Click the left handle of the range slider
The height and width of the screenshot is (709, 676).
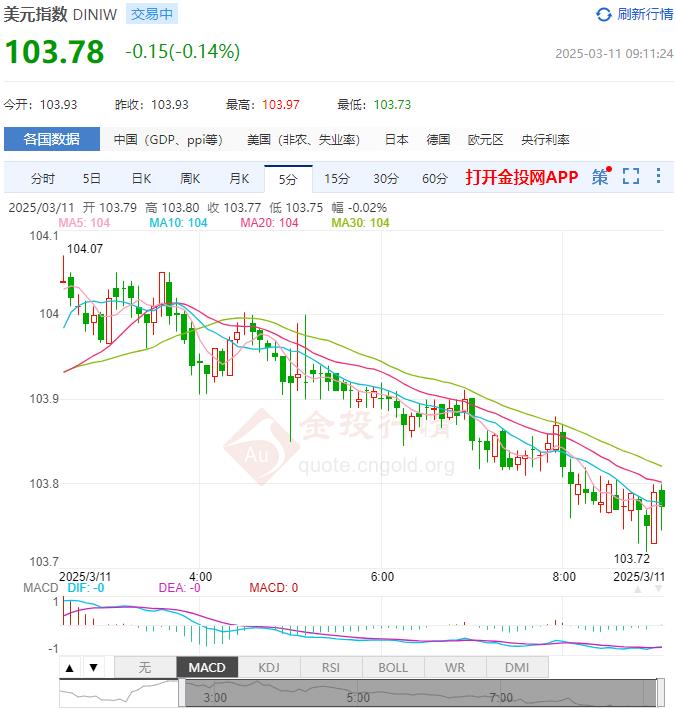point(182,693)
